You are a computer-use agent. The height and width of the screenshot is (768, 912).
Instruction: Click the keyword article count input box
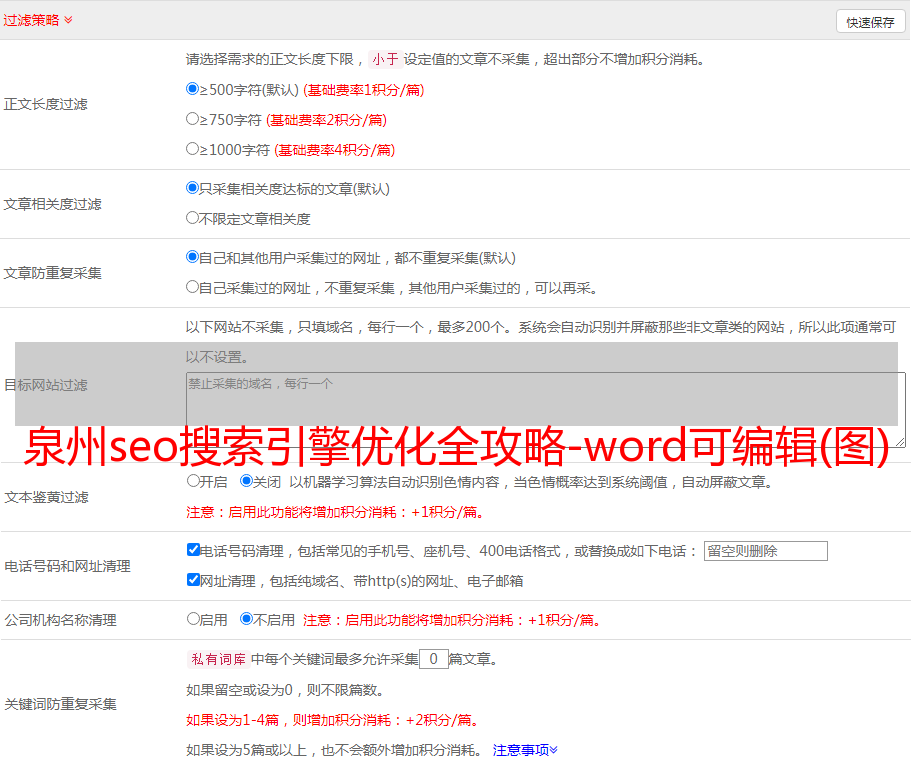coord(433,659)
